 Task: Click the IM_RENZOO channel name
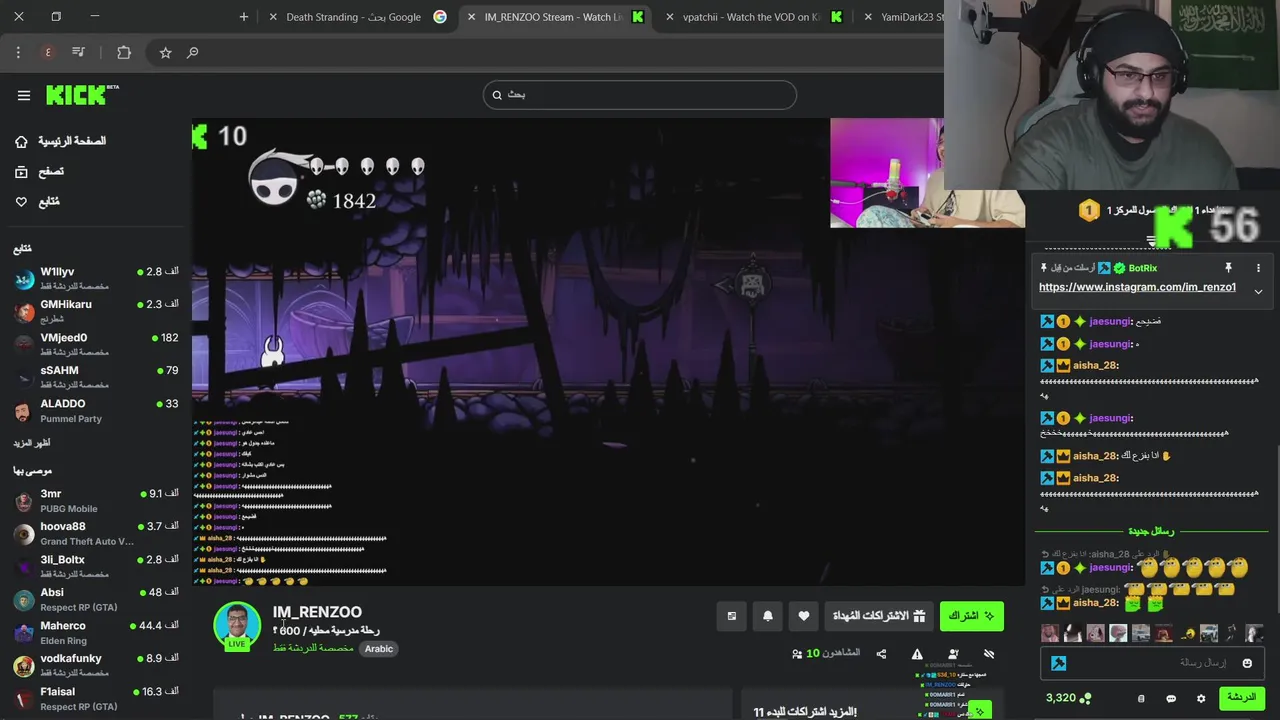click(317, 612)
